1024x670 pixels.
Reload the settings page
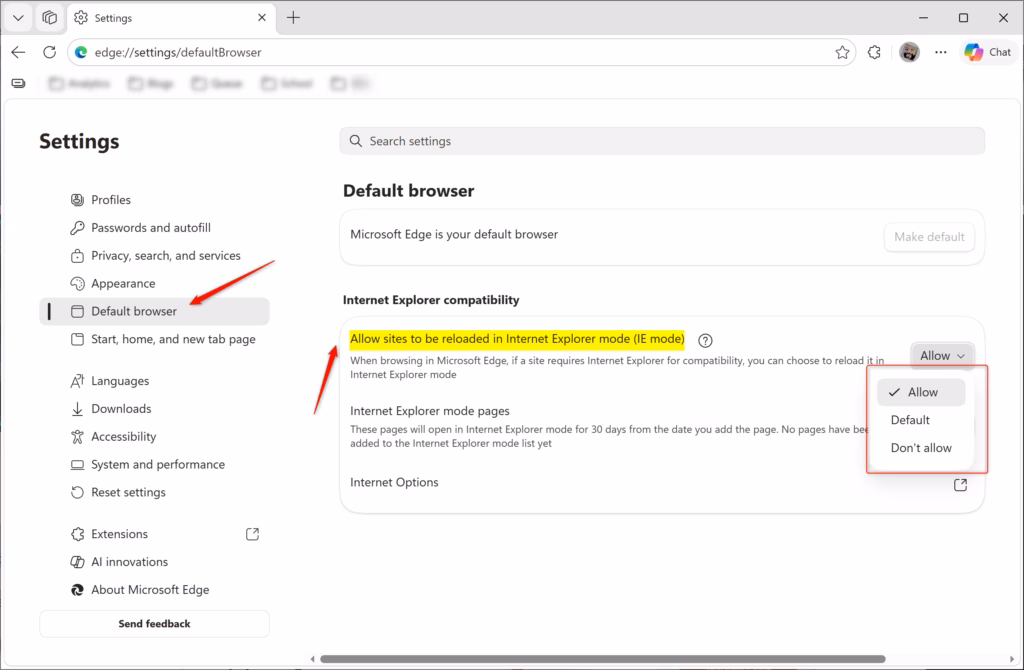[x=48, y=51]
